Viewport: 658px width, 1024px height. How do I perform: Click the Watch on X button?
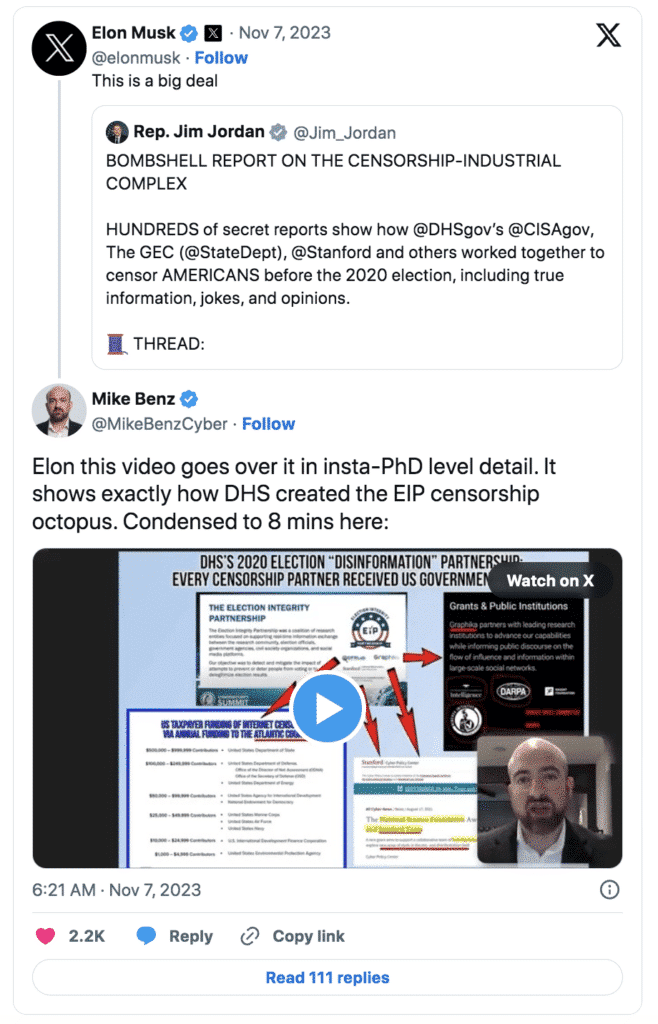(x=550, y=581)
